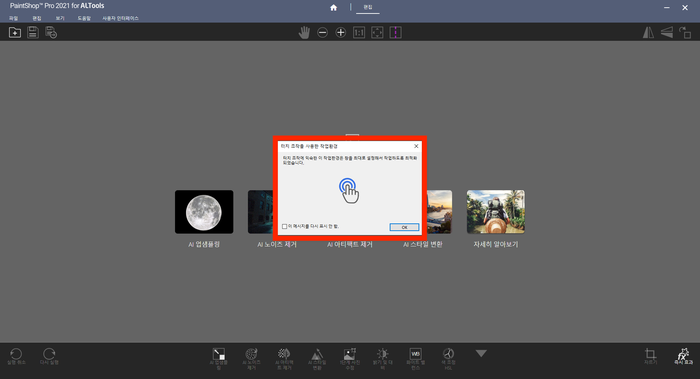Switch to the 편집 tab in the title bar

[368, 7]
